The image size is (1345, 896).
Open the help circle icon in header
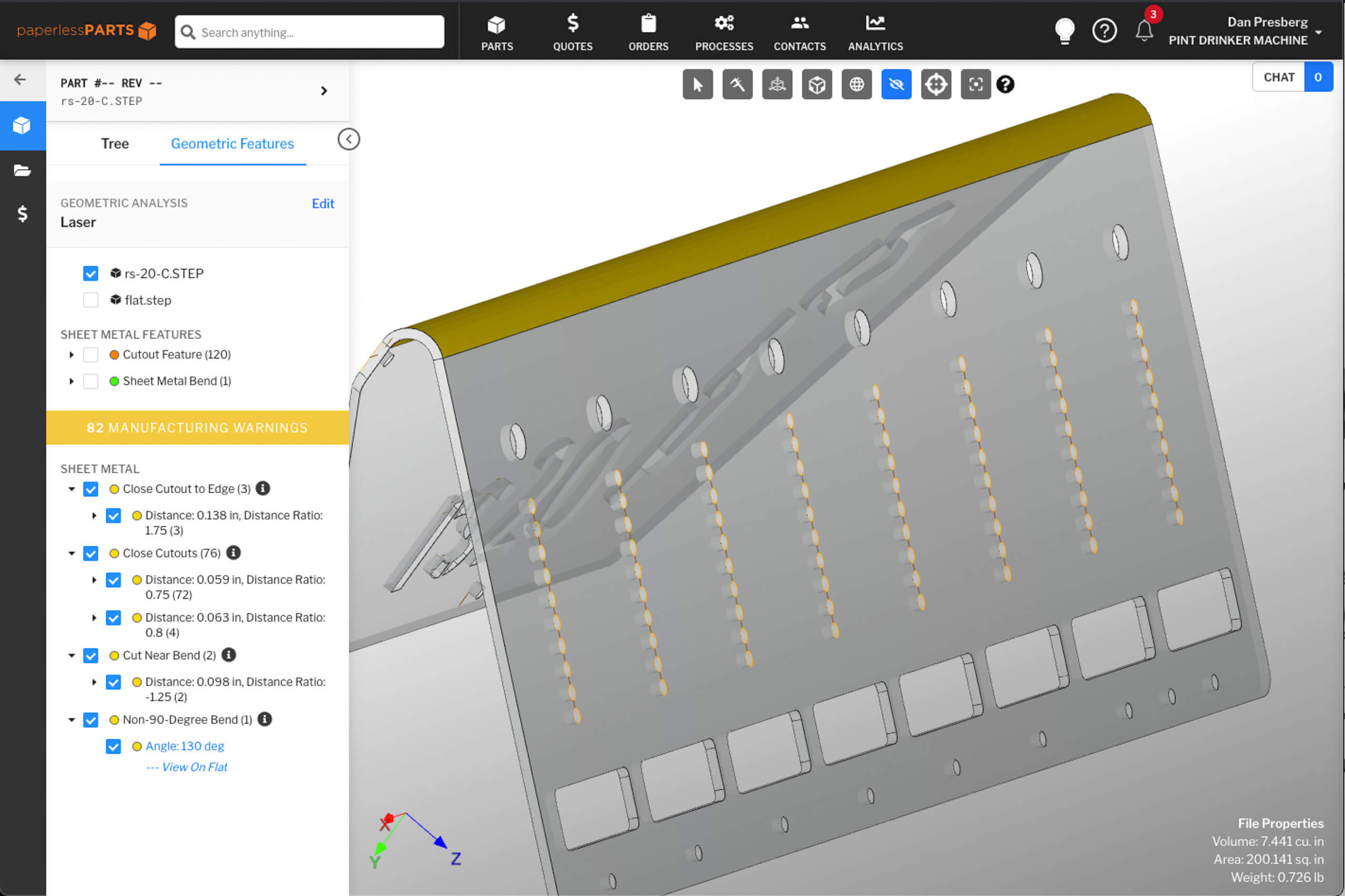[x=1104, y=30]
